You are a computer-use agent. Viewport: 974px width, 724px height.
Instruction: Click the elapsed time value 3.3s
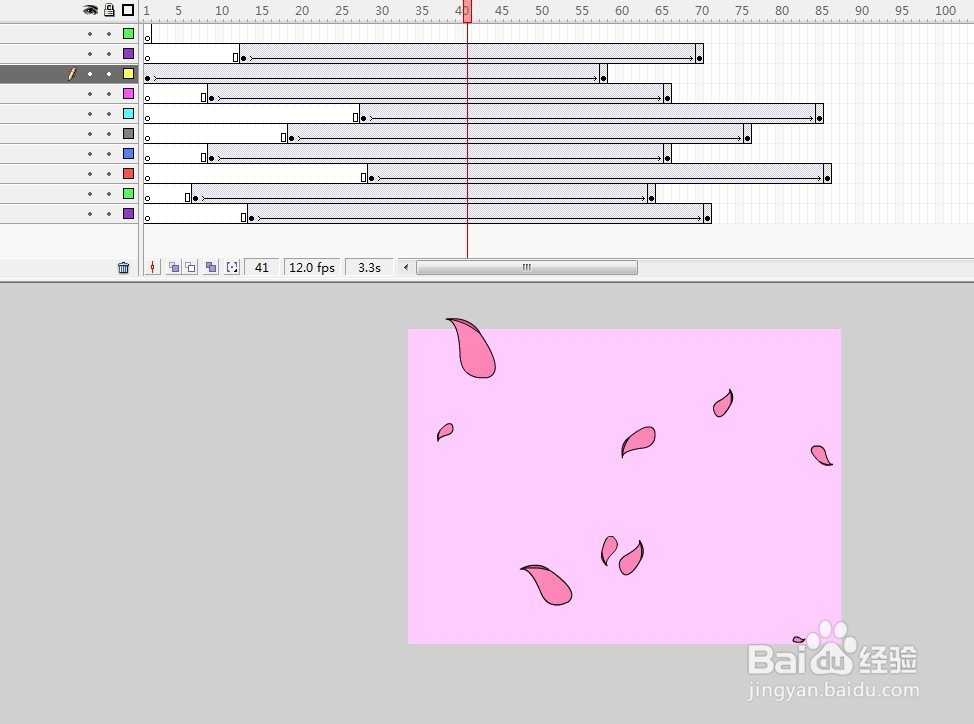click(x=369, y=268)
